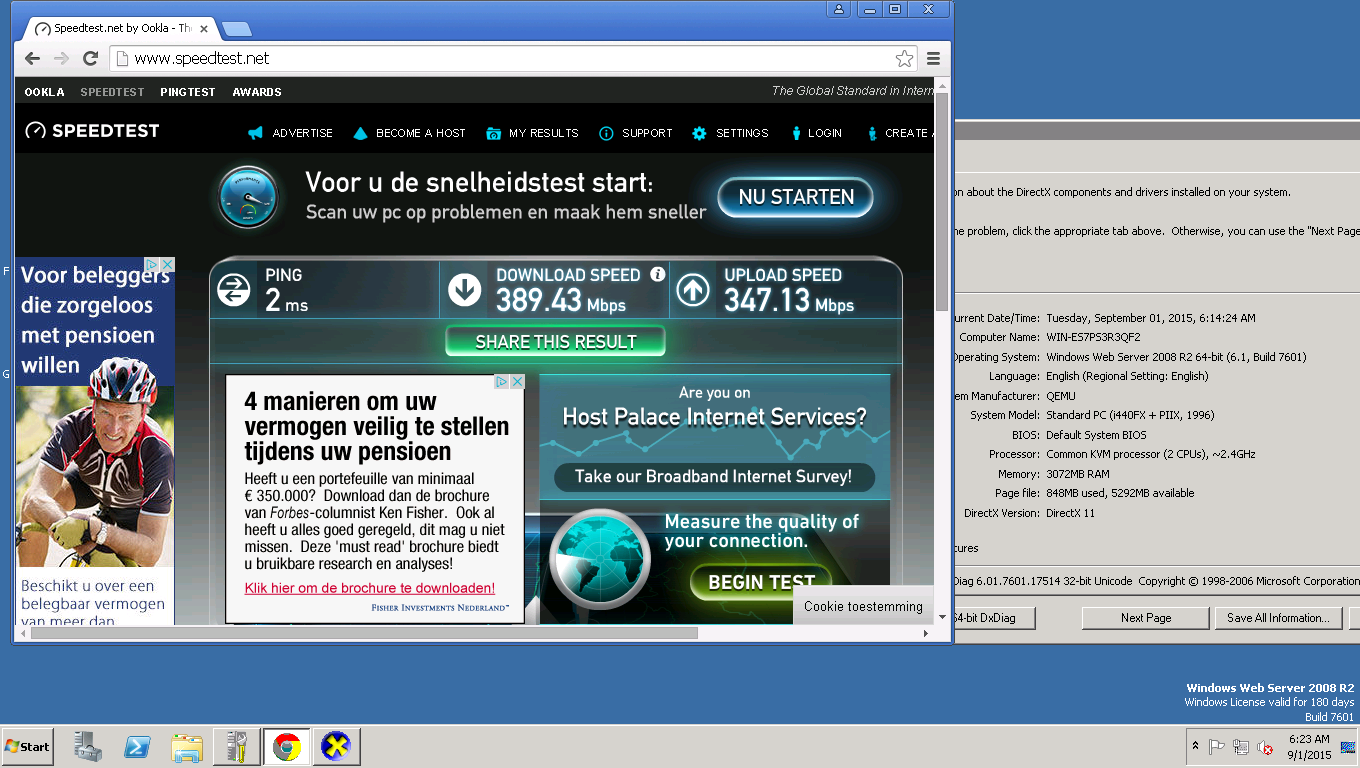1360x768 pixels.
Task: Select the Speedtest.net by Ookla tab
Action: click(x=120, y=28)
